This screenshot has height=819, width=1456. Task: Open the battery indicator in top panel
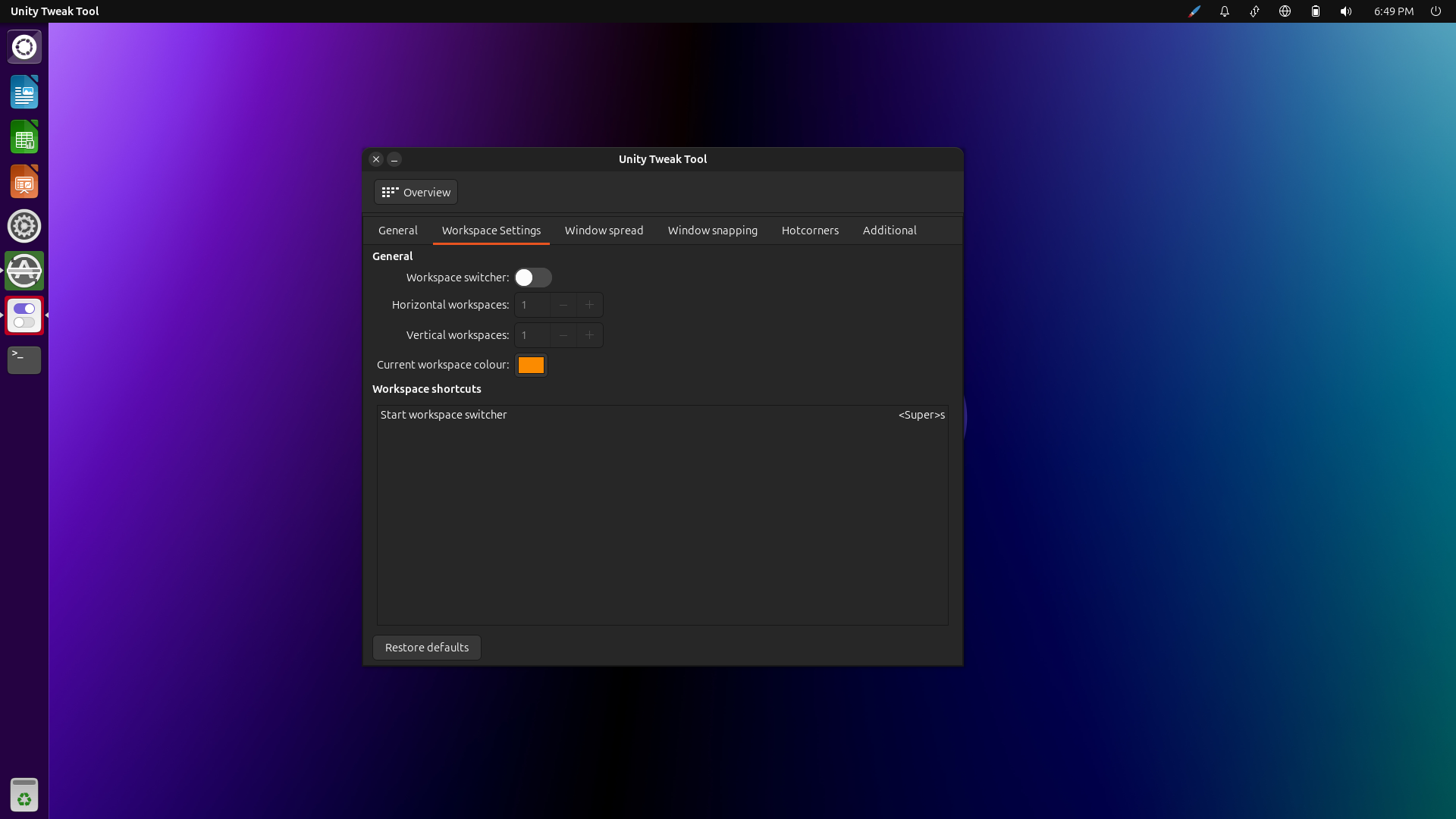coord(1316,11)
